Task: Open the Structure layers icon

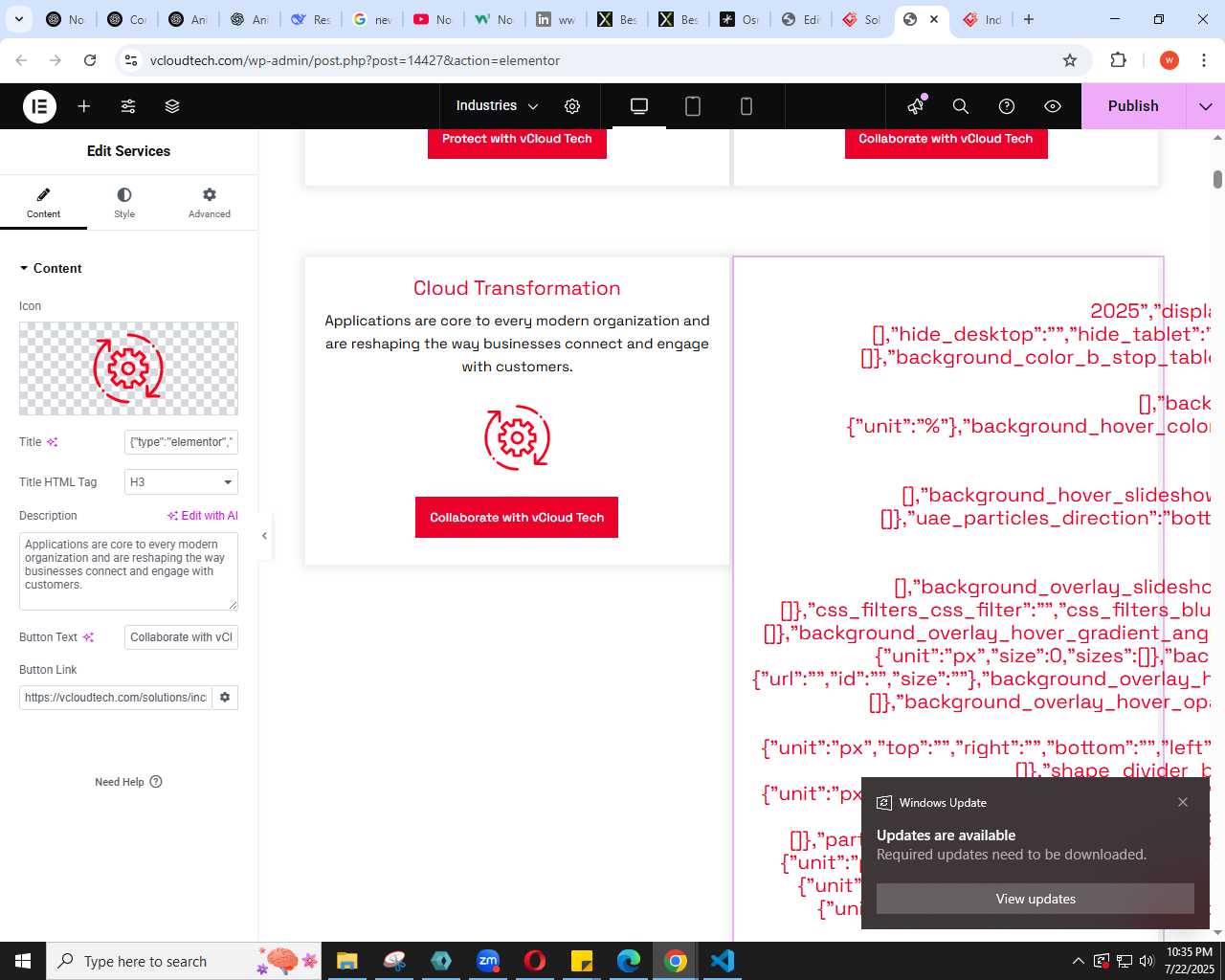Action: (x=172, y=106)
